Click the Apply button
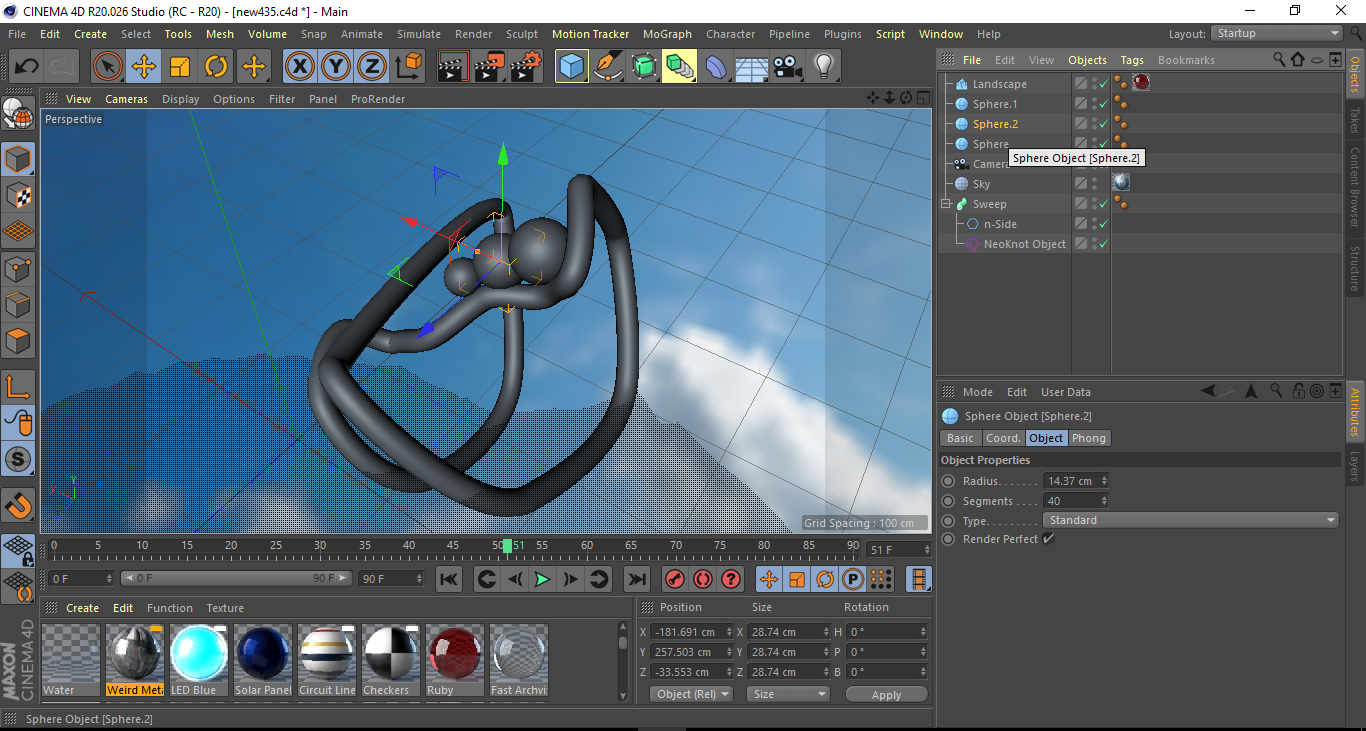 886,694
